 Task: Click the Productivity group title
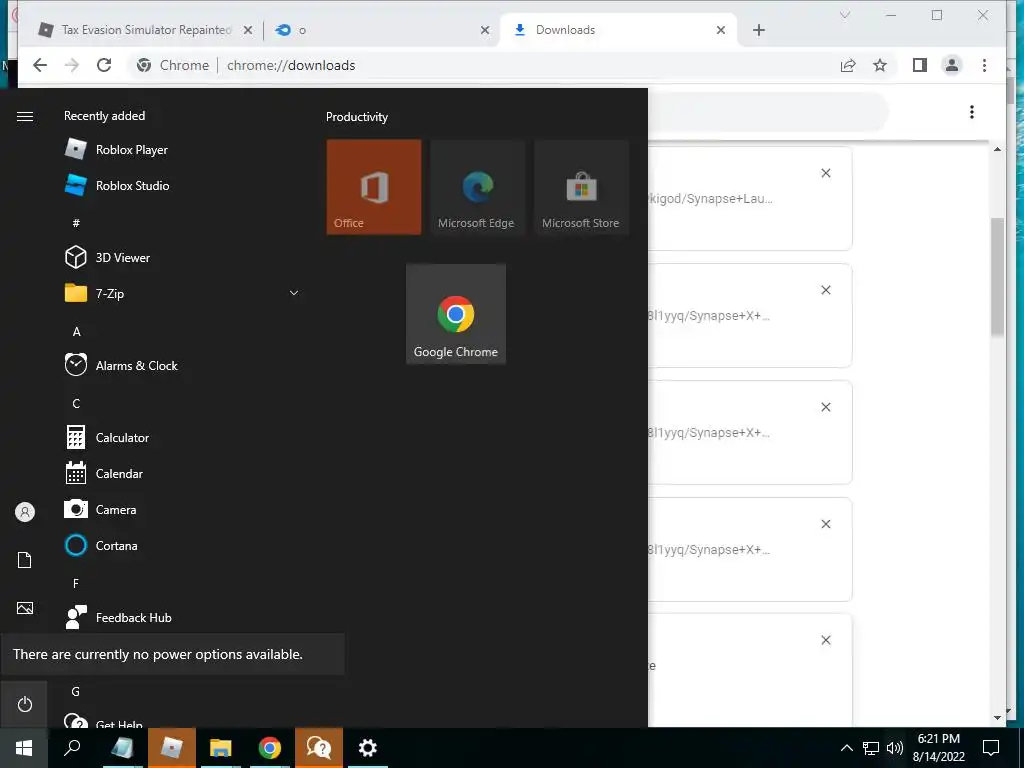(357, 117)
